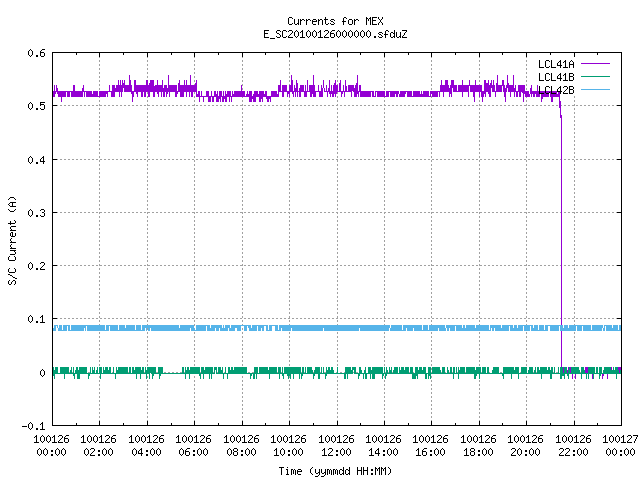Click the -0.1 y-axis tick label
The image size is (640, 480).
click(33, 426)
